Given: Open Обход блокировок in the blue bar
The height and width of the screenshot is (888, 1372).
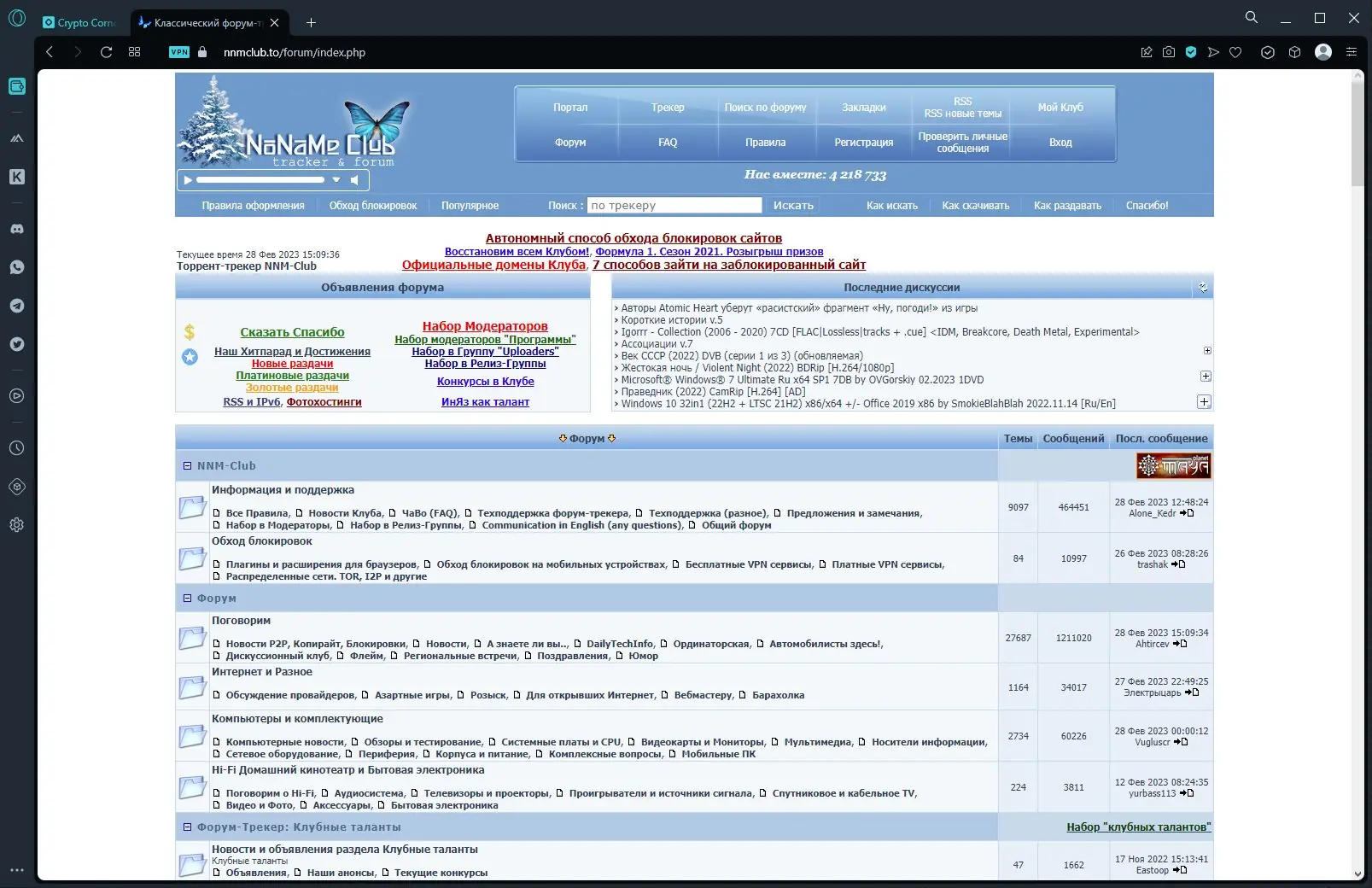Looking at the screenshot, I should point(373,206).
